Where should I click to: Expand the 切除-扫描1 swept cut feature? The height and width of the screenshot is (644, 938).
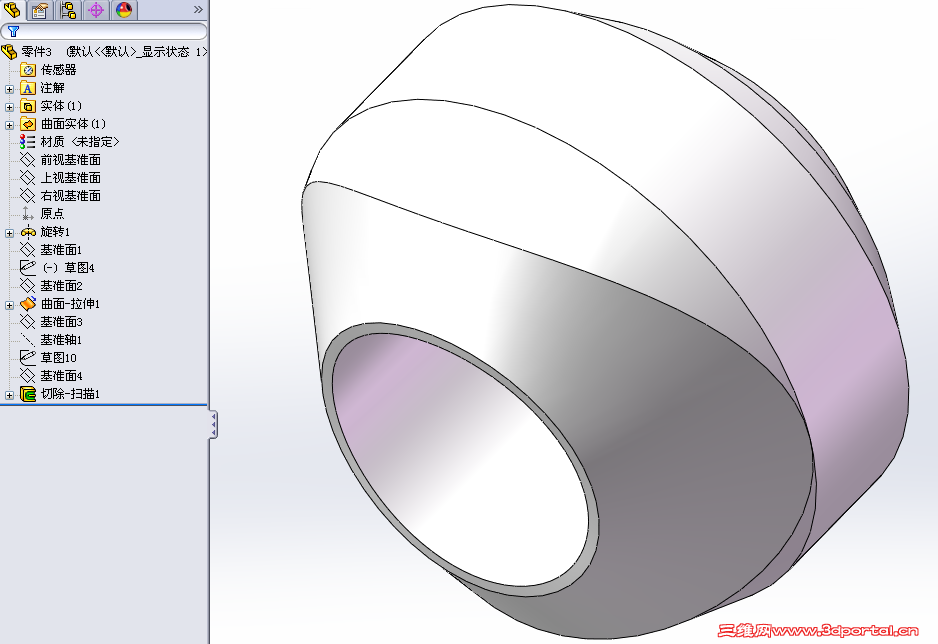(9, 395)
